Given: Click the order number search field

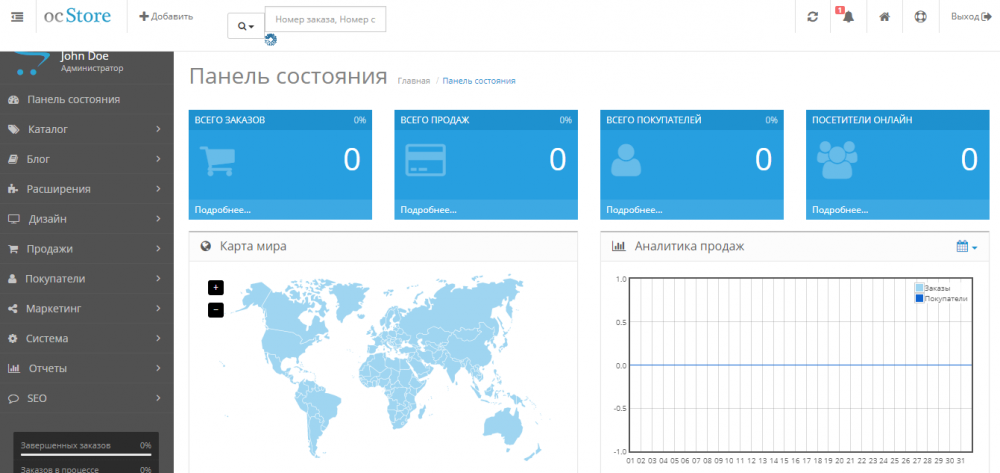Looking at the screenshot, I should 324,19.
